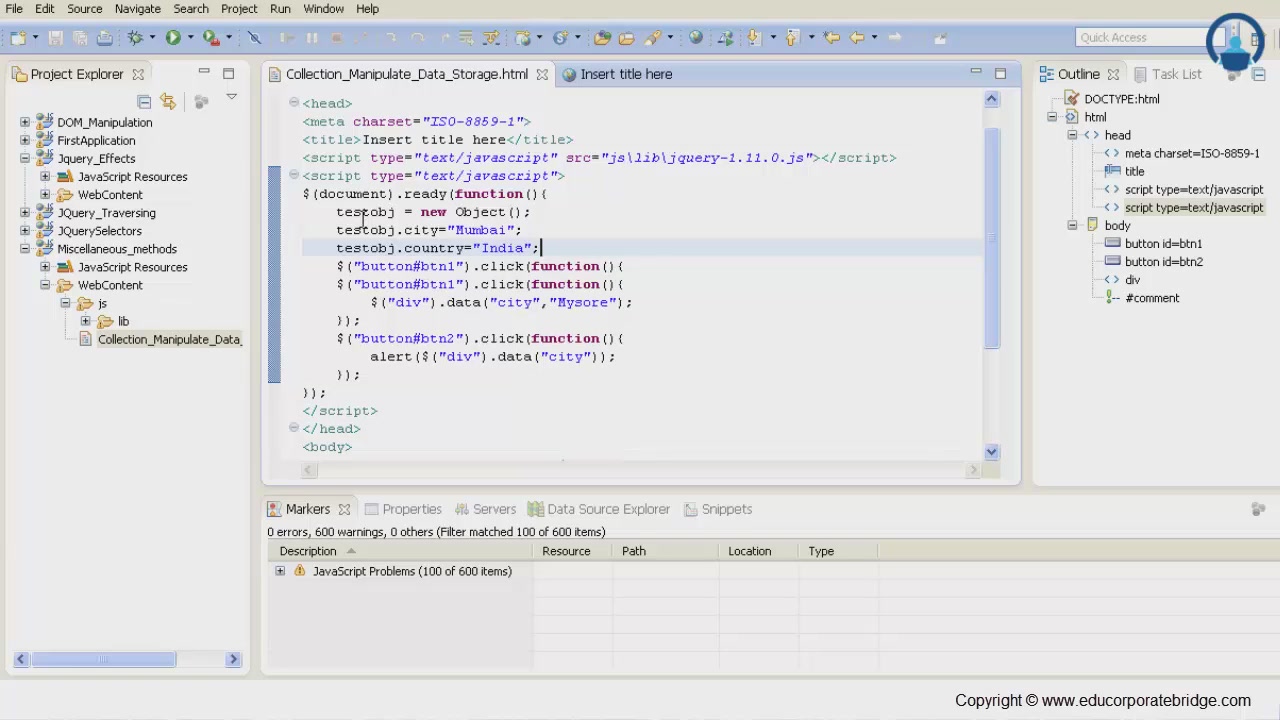
Task: Click the Skip All Breakpoints icon
Action: 254,38
